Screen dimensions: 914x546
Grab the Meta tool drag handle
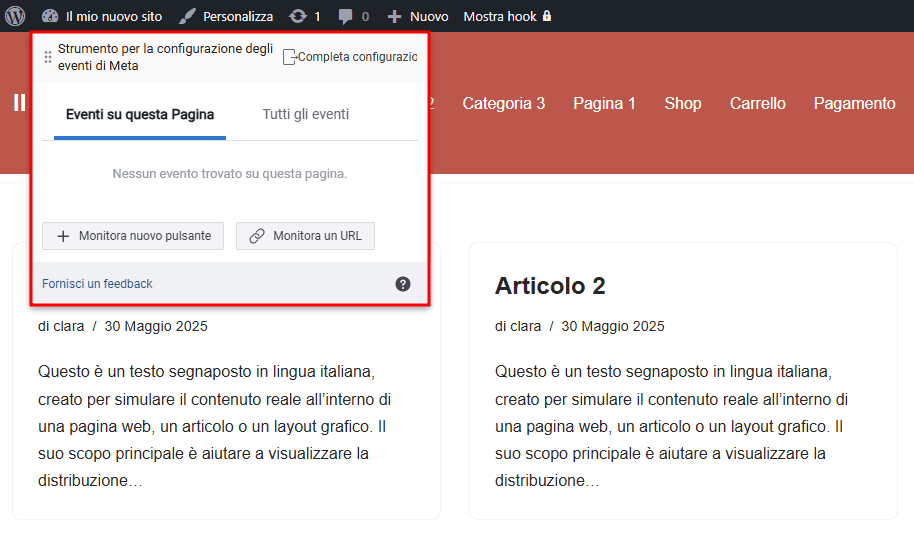point(48,57)
